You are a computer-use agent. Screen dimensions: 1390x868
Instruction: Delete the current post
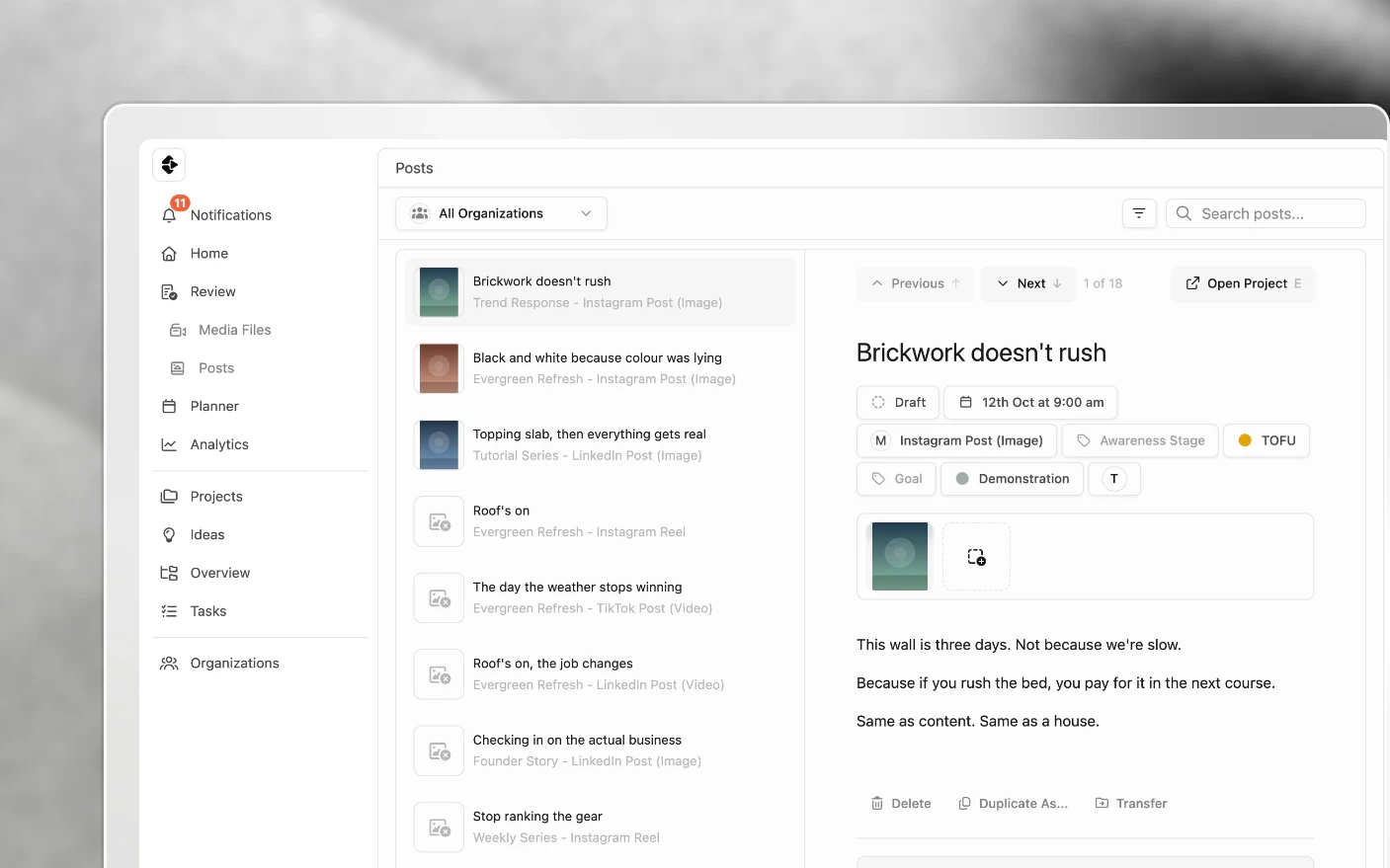tap(901, 804)
